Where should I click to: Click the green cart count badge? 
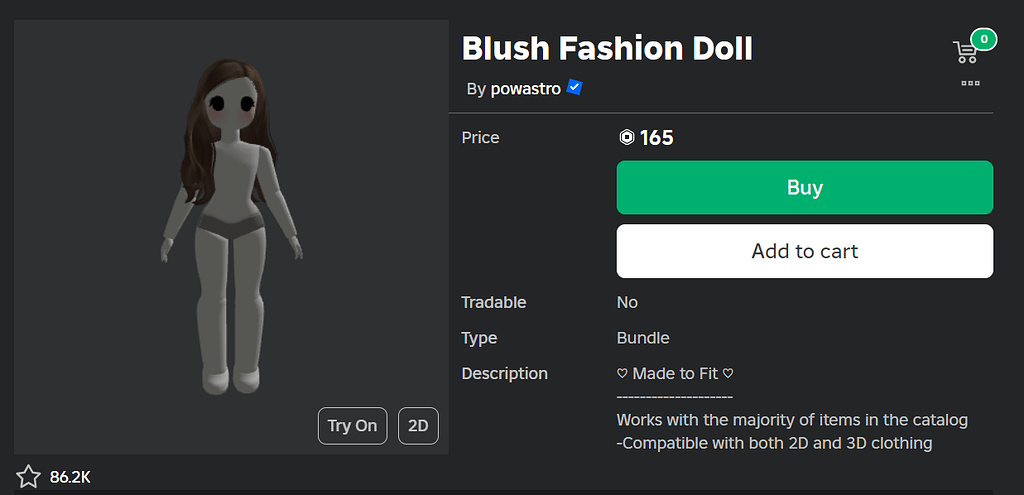click(984, 40)
